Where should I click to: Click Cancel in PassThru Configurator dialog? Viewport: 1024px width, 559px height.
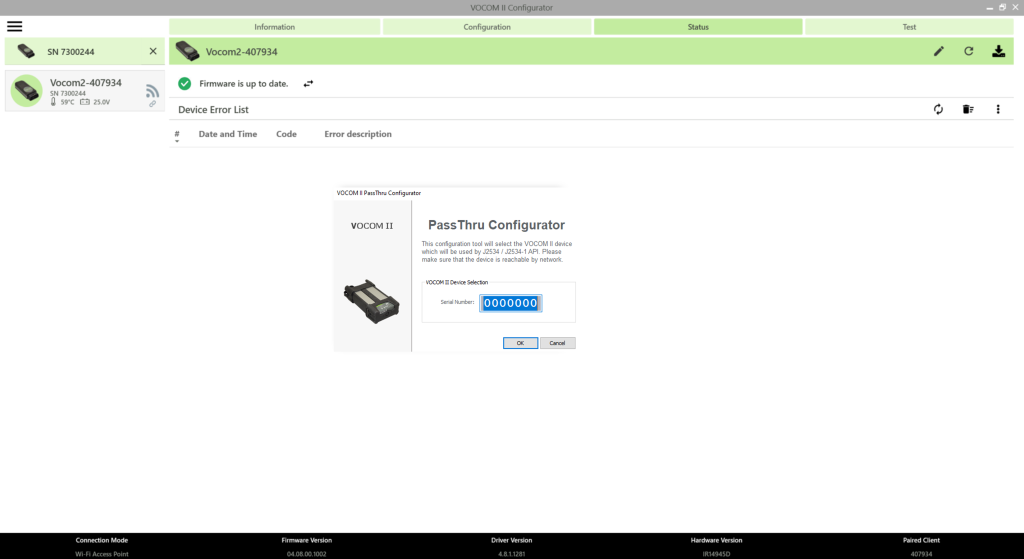pos(557,343)
